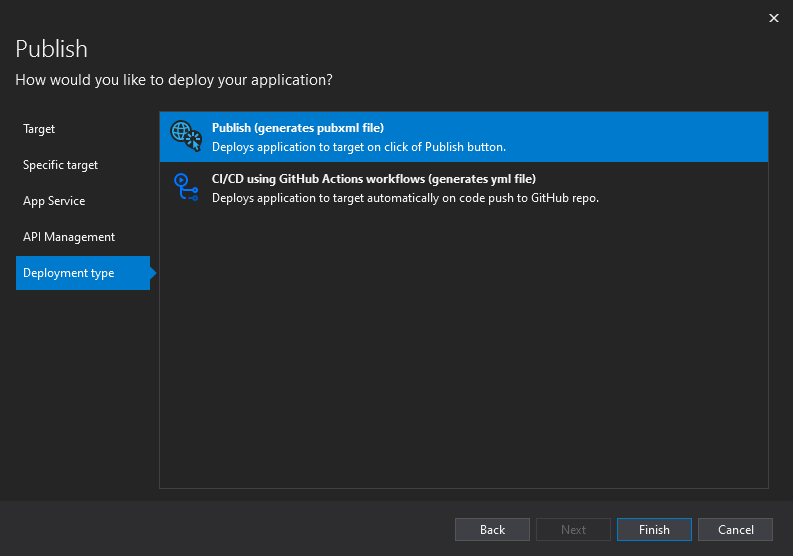The image size is (793, 556).
Task: Click the Publish heading text
Action: [x=52, y=49]
